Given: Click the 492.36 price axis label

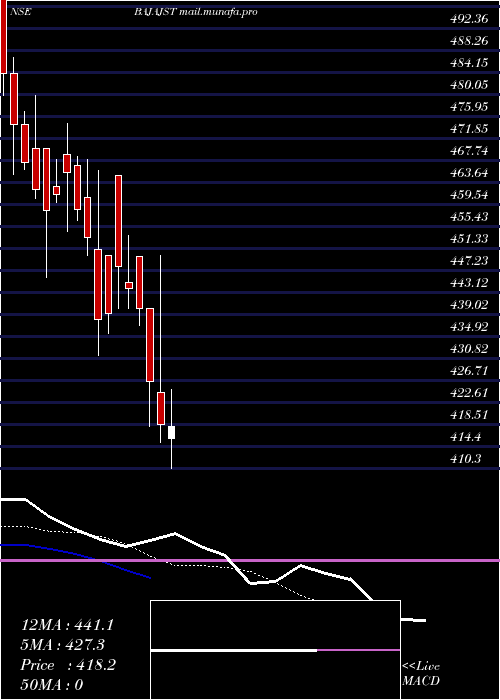Looking at the screenshot, I should (x=468, y=19).
